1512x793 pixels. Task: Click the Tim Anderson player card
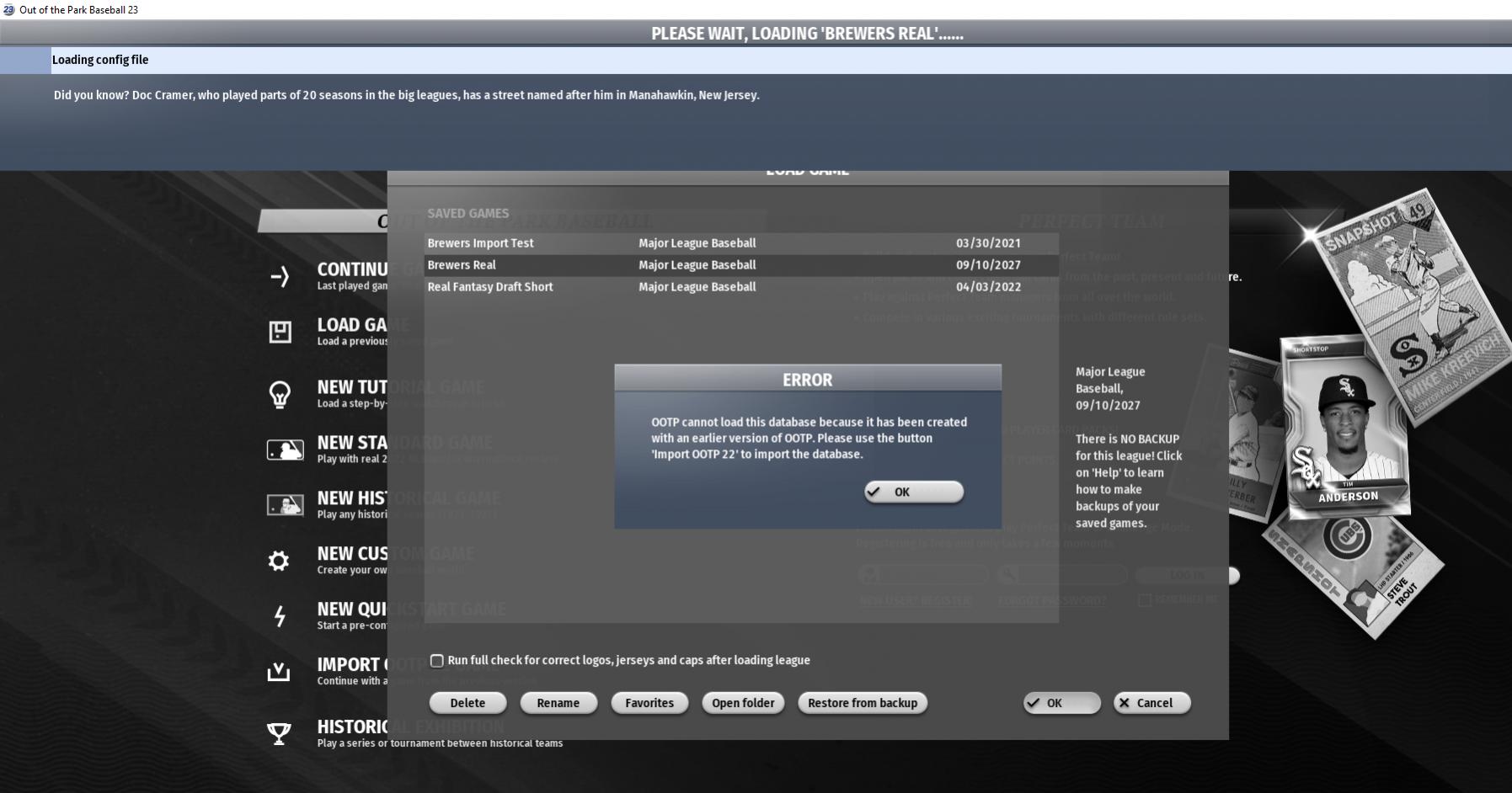(1346, 429)
